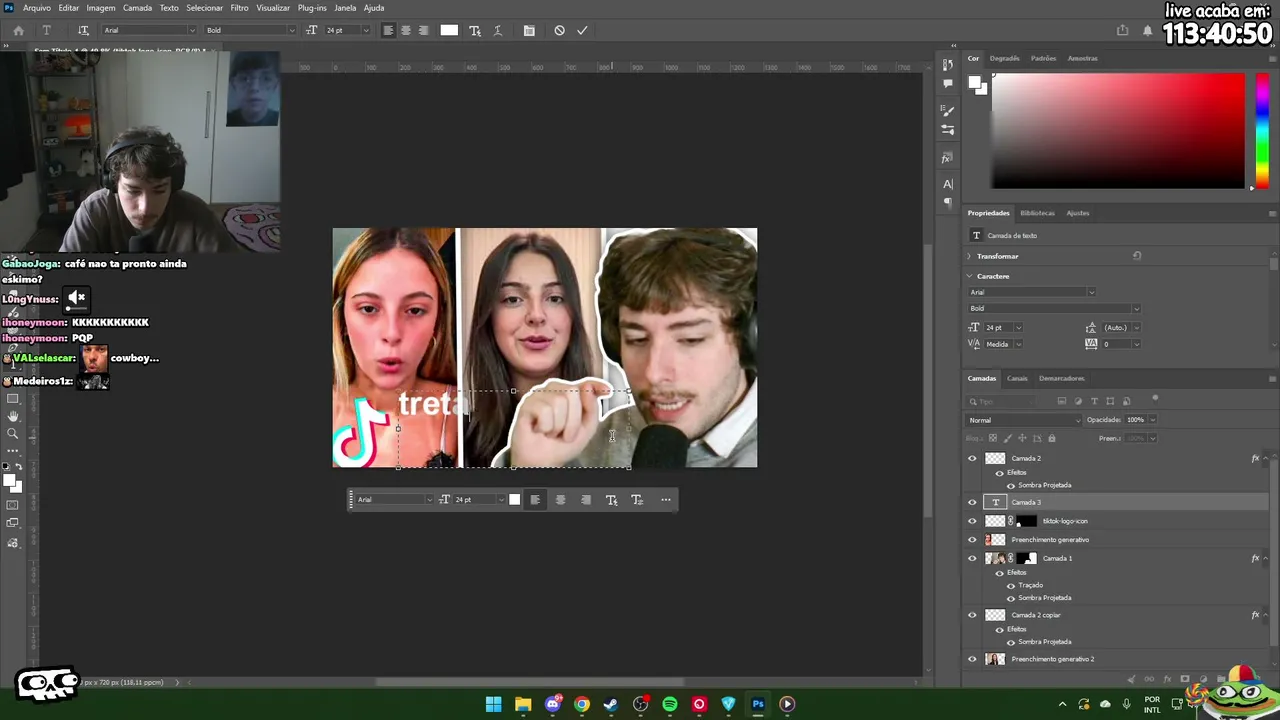Filter layers by smart object type
1280x720 pixels.
[x=1126, y=401]
